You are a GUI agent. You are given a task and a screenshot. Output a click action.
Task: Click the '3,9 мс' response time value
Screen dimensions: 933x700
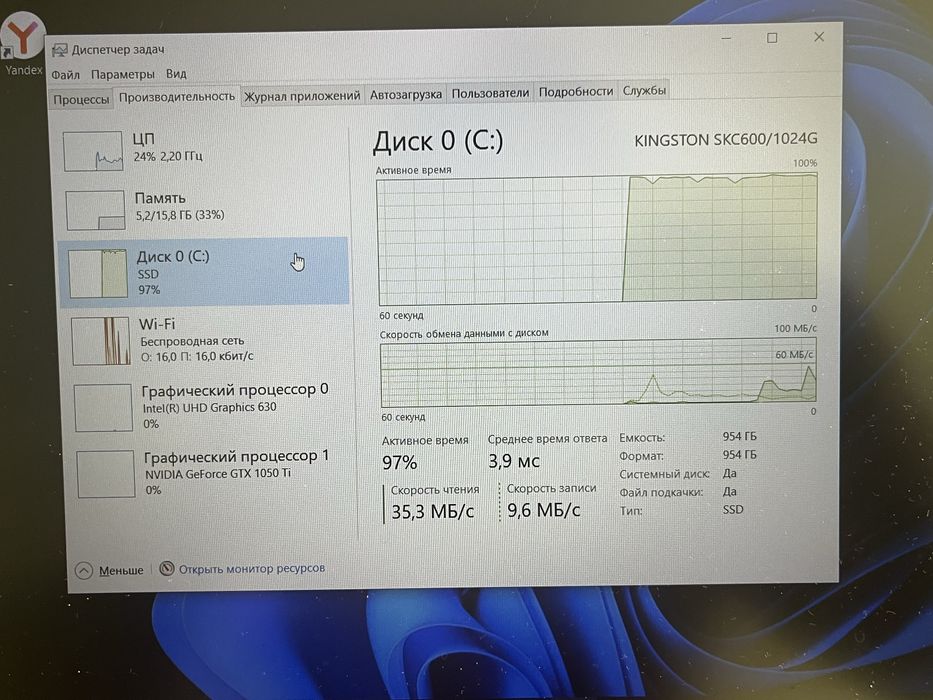(x=514, y=461)
